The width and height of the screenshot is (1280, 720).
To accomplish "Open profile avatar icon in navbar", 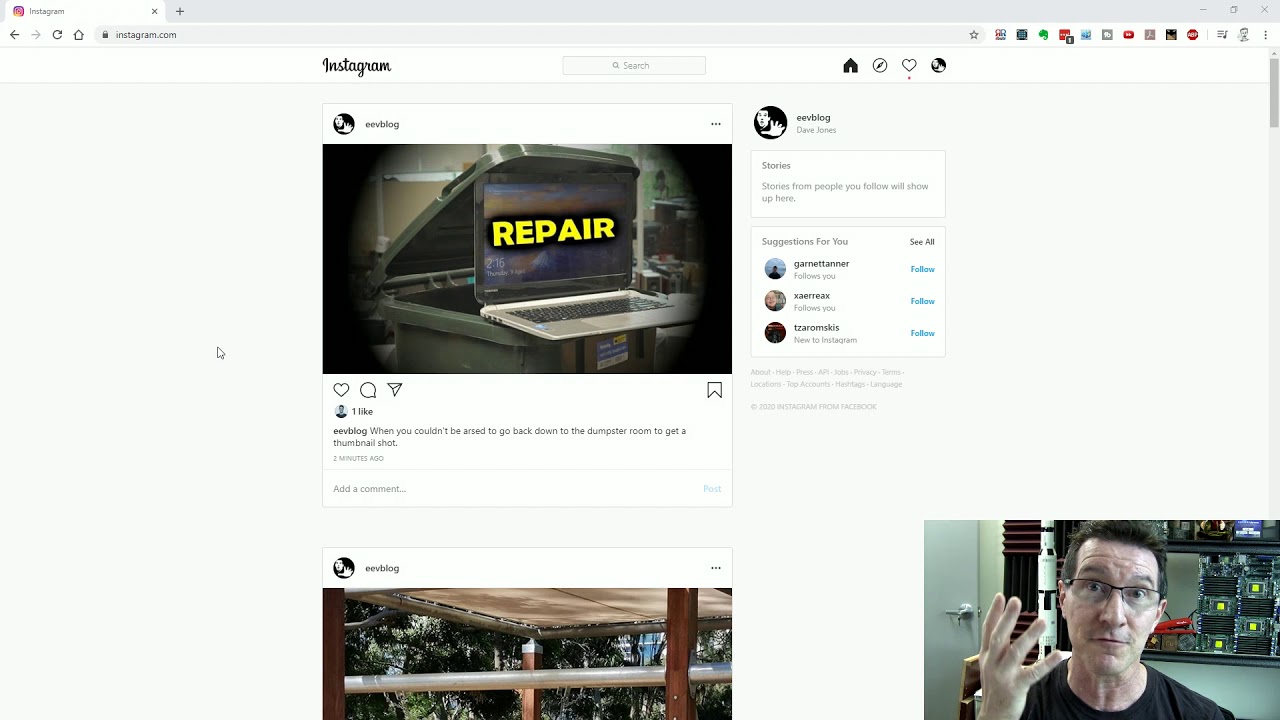I will [938, 65].
